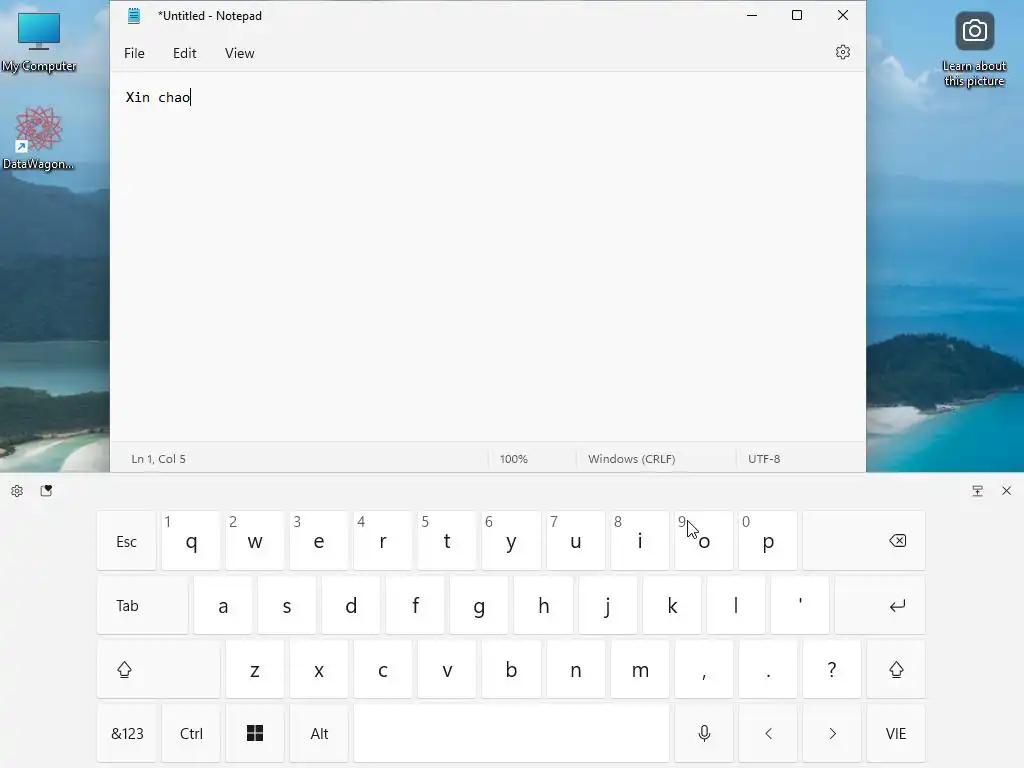Click the 100% zoom level in status bar
Screen dimensions: 1024x768
(x=514, y=459)
